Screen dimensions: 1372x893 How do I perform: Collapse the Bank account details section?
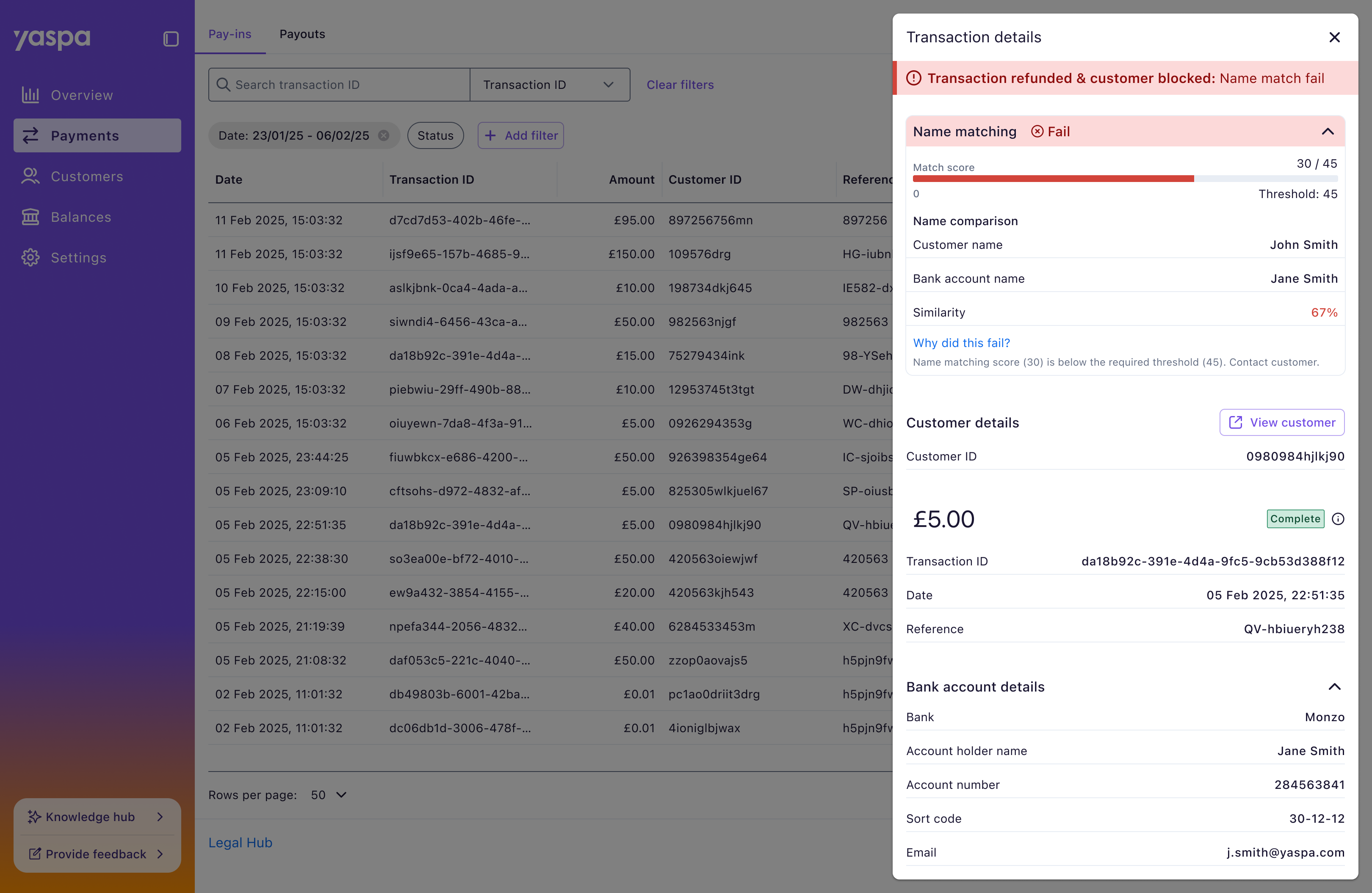click(1334, 687)
